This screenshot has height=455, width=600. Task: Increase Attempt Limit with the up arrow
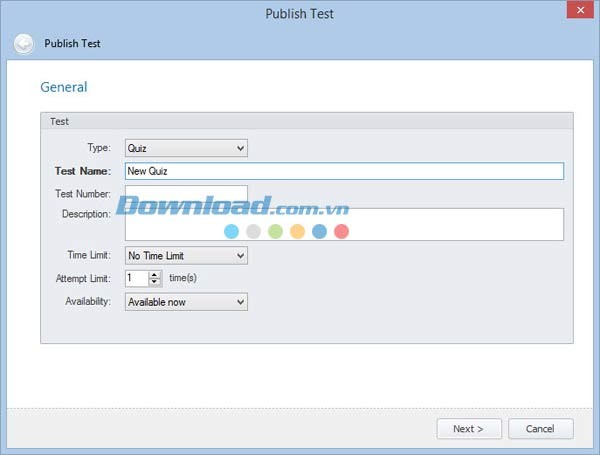(x=155, y=275)
